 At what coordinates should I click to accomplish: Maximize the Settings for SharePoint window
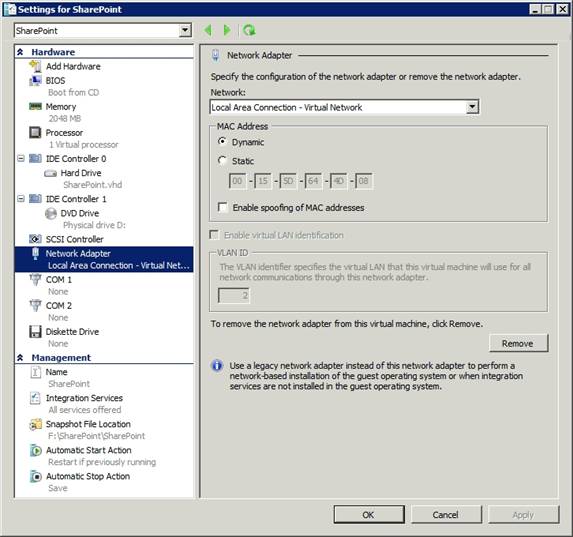pyautogui.click(x=549, y=9)
